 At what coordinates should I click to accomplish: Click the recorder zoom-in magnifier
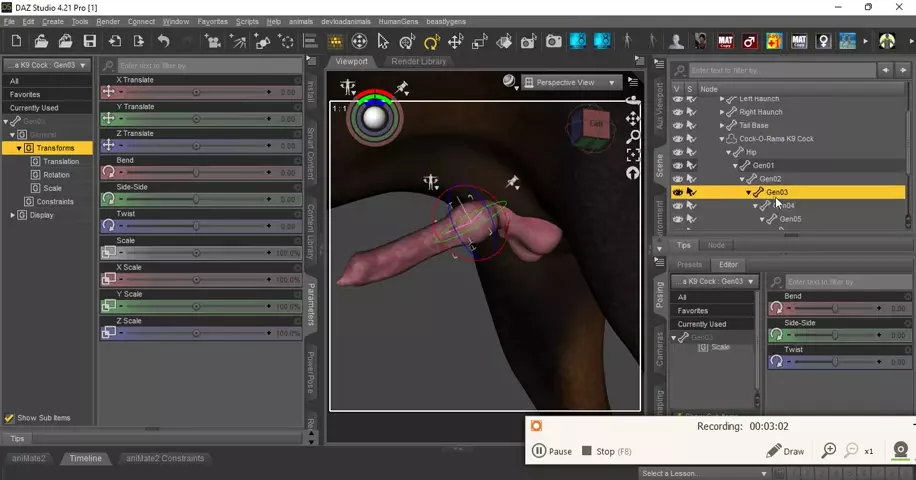point(828,451)
